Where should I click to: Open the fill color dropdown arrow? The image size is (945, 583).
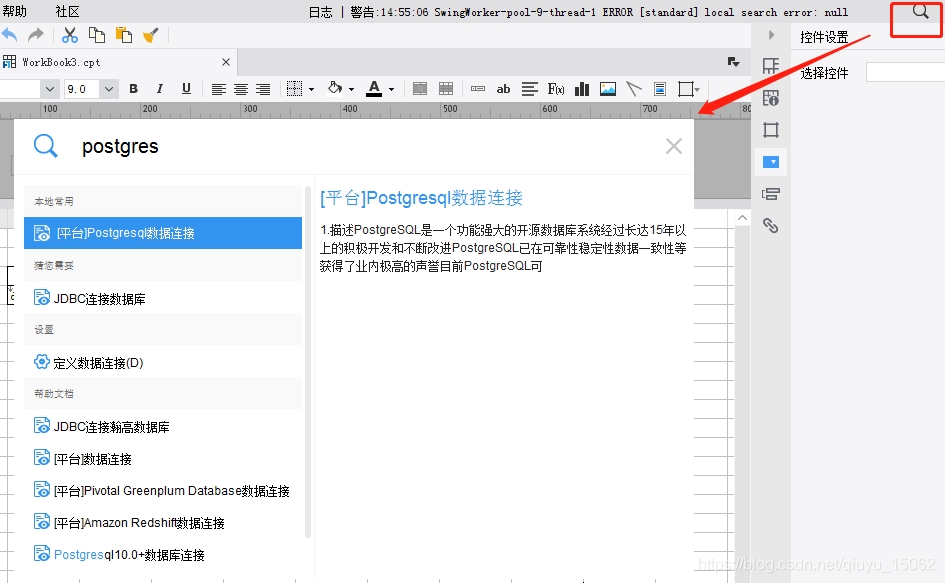352,89
